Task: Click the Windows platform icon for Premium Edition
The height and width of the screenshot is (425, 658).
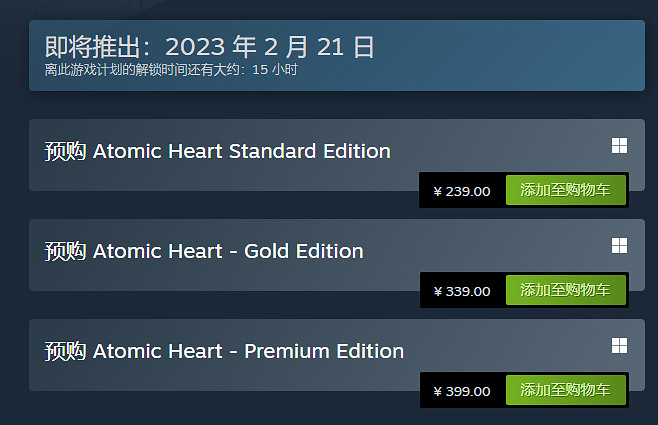Action: 619,345
